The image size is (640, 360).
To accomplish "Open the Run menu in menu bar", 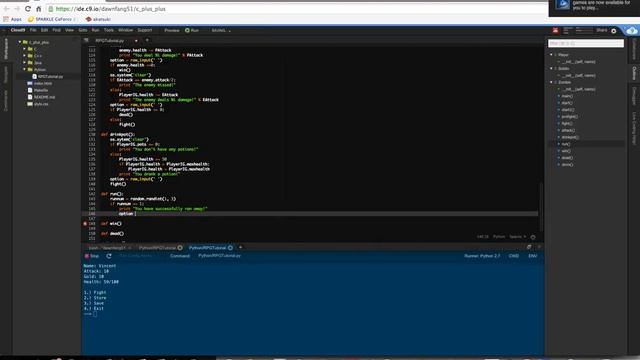I will [96, 30].
